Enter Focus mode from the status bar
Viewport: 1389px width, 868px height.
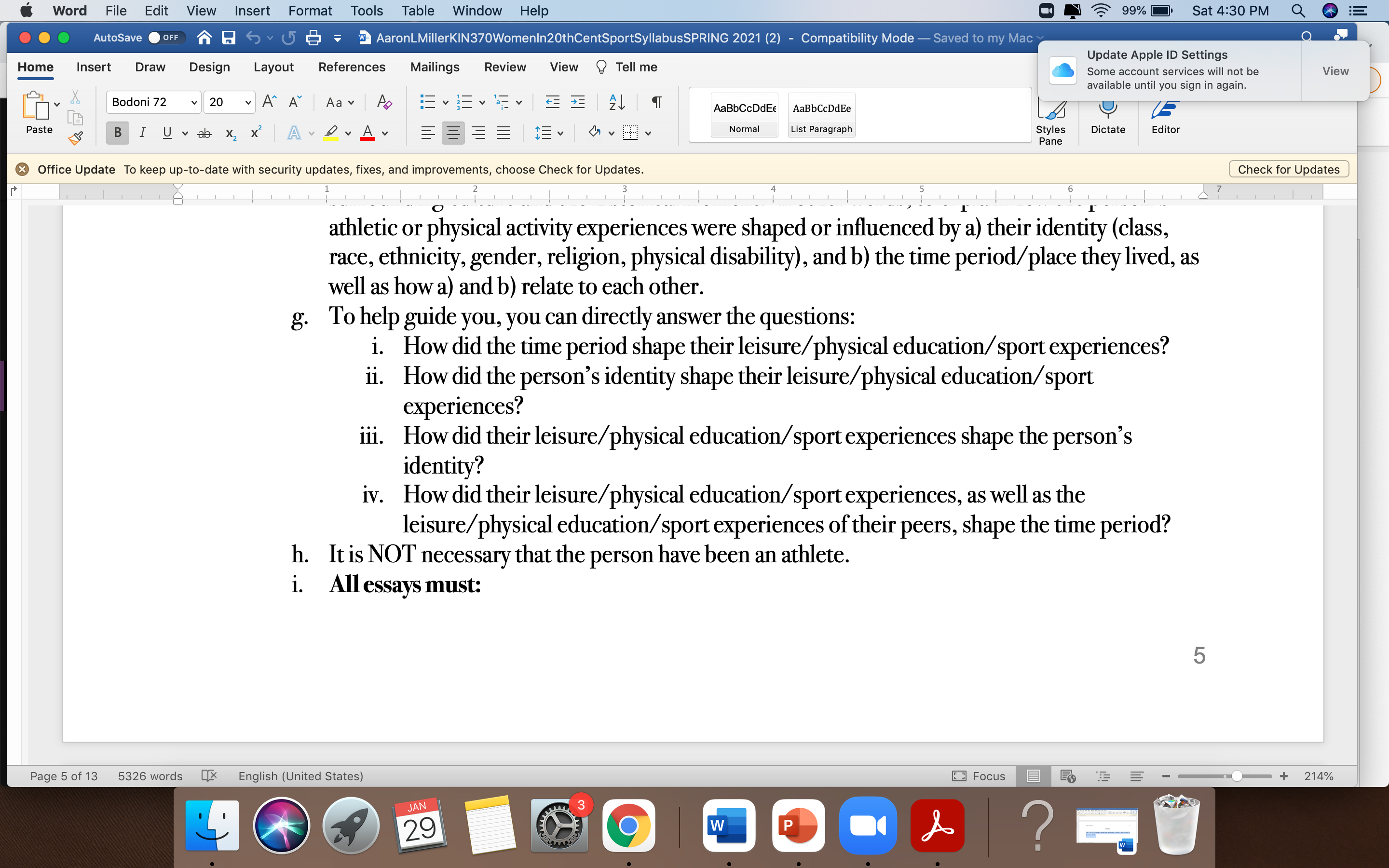point(979,775)
